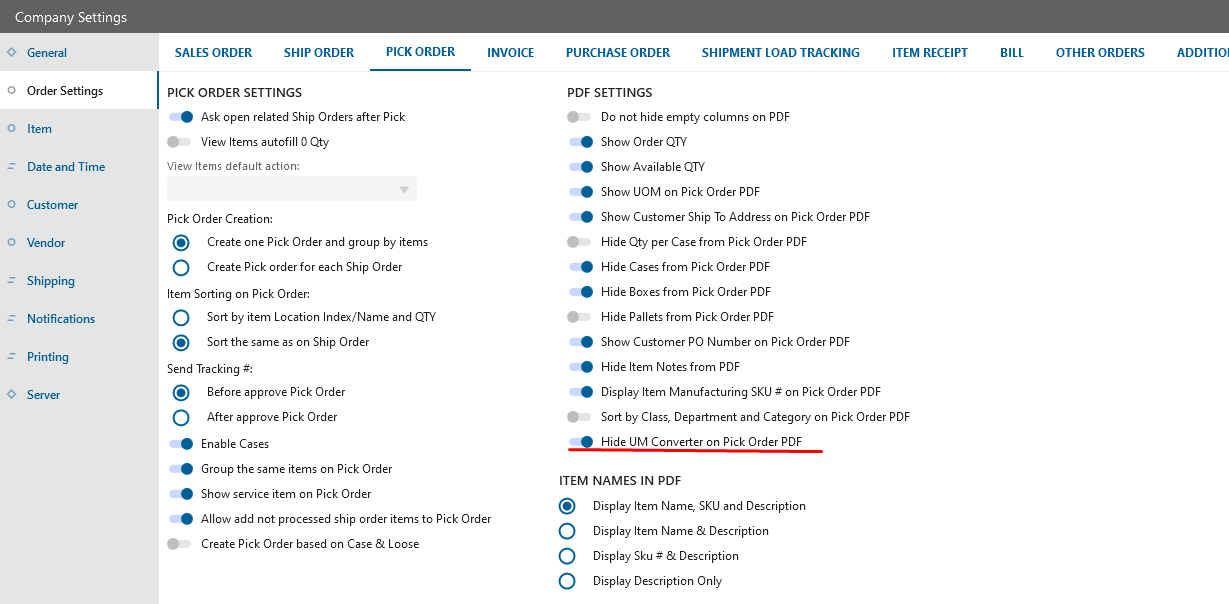Open the Other Orders tab
This screenshot has width=1229, height=604.
(x=1100, y=53)
